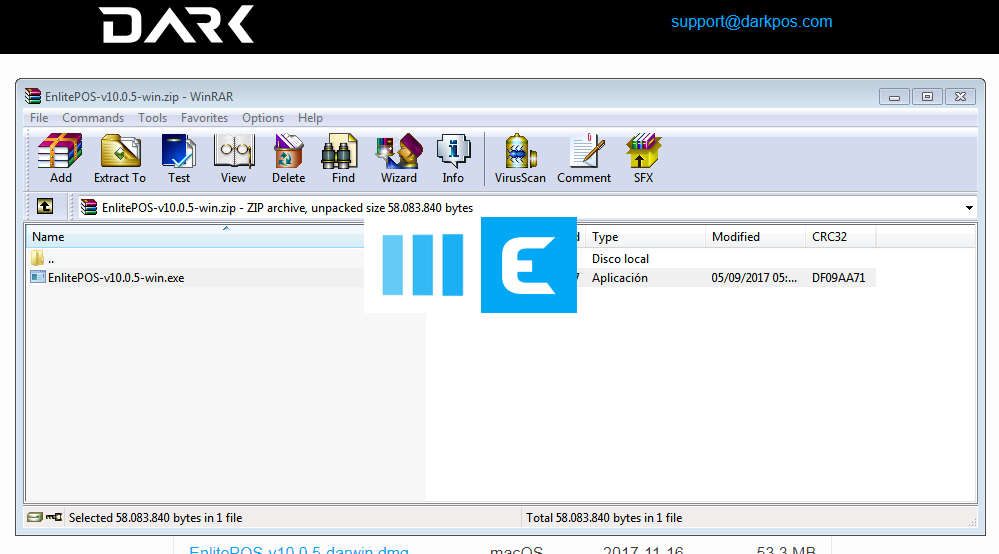The width and height of the screenshot is (999, 554).
Task: Select EnlitePOS-v10.0.5-win.exe file
Action: (x=108, y=278)
